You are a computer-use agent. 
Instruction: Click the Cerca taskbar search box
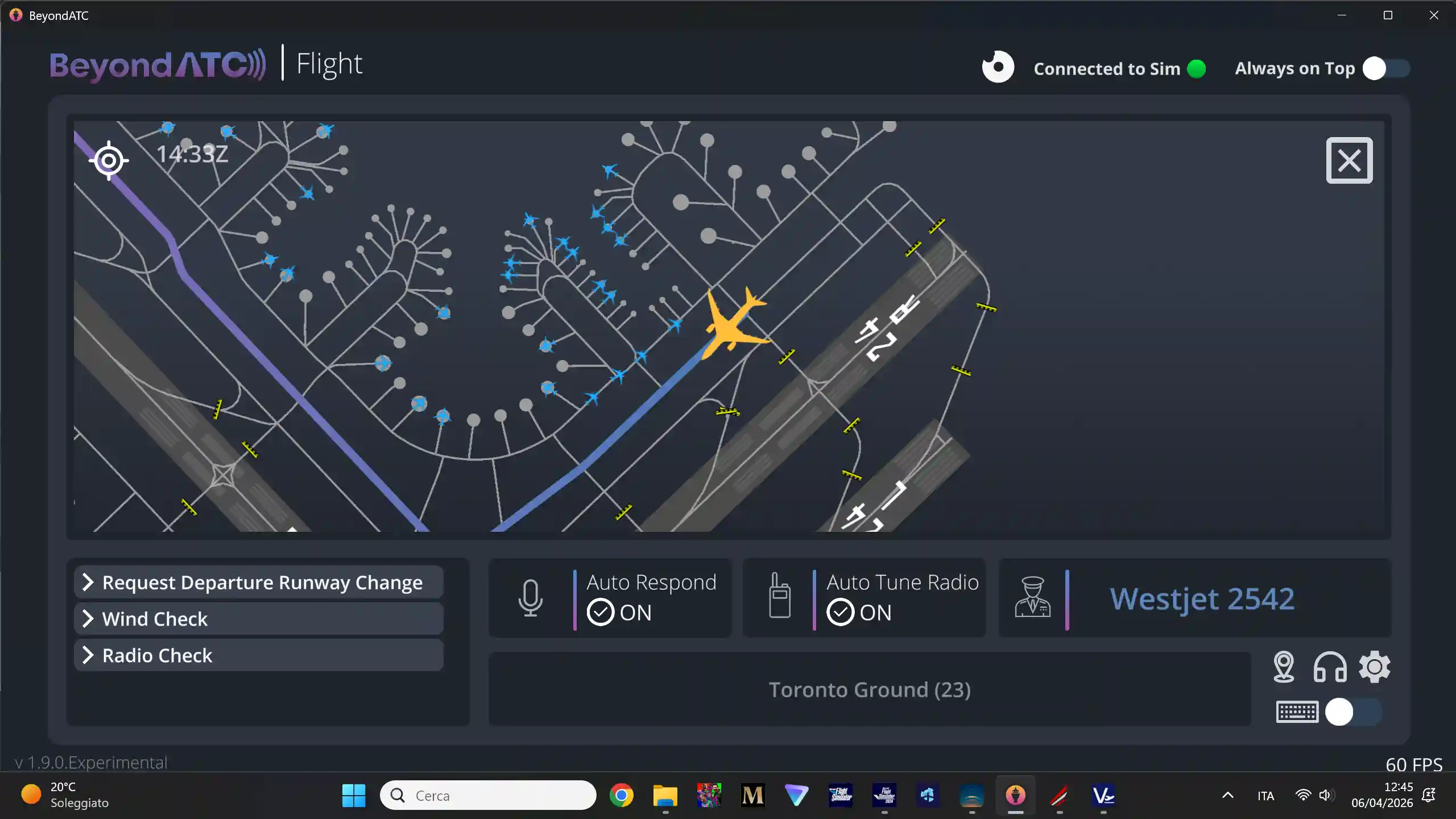point(488,795)
